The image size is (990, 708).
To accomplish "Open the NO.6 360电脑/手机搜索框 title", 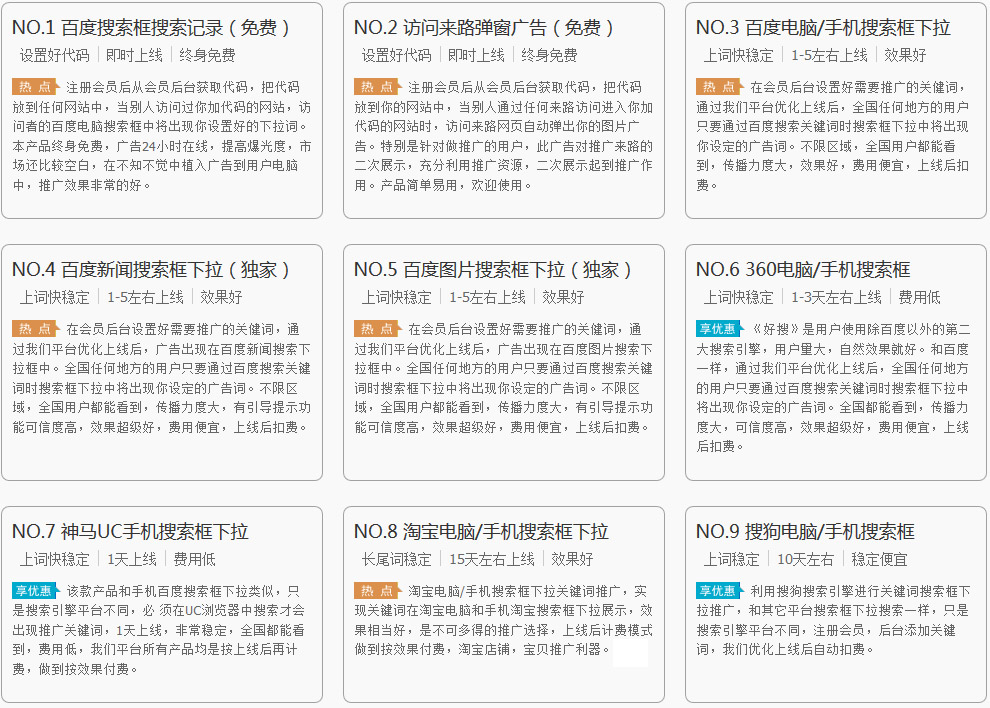I will pos(803,270).
